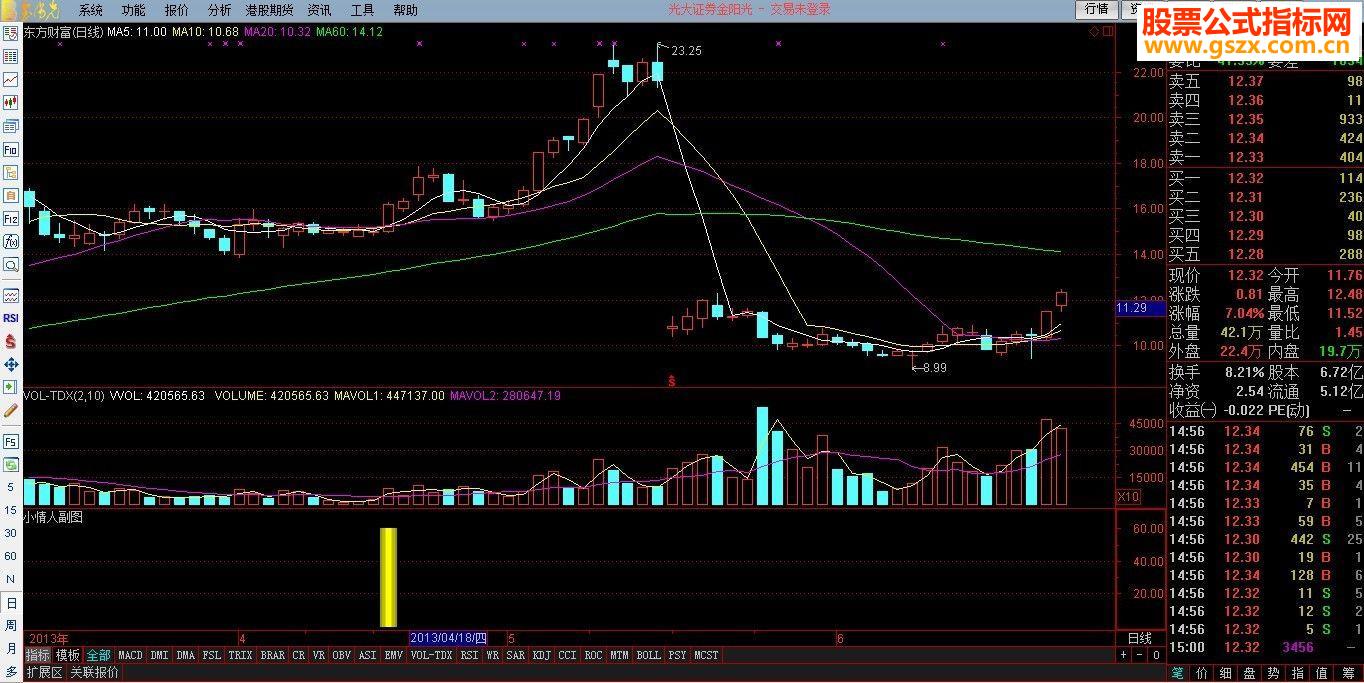Click the 日线 period label button

point(1139,638)
